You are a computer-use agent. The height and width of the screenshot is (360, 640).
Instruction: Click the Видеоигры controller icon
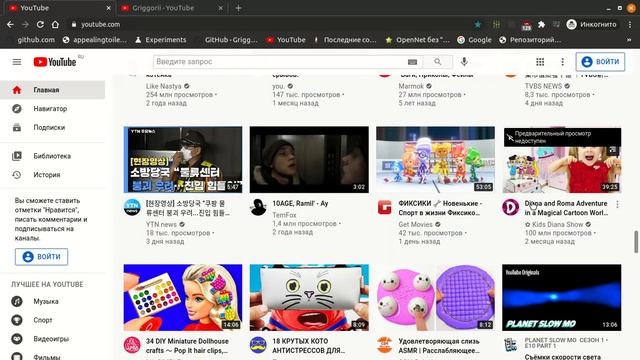[17, 339]
